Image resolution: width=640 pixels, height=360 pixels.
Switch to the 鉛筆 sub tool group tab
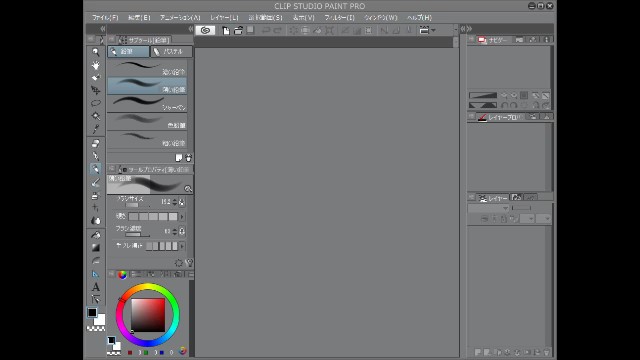point(129,51)
